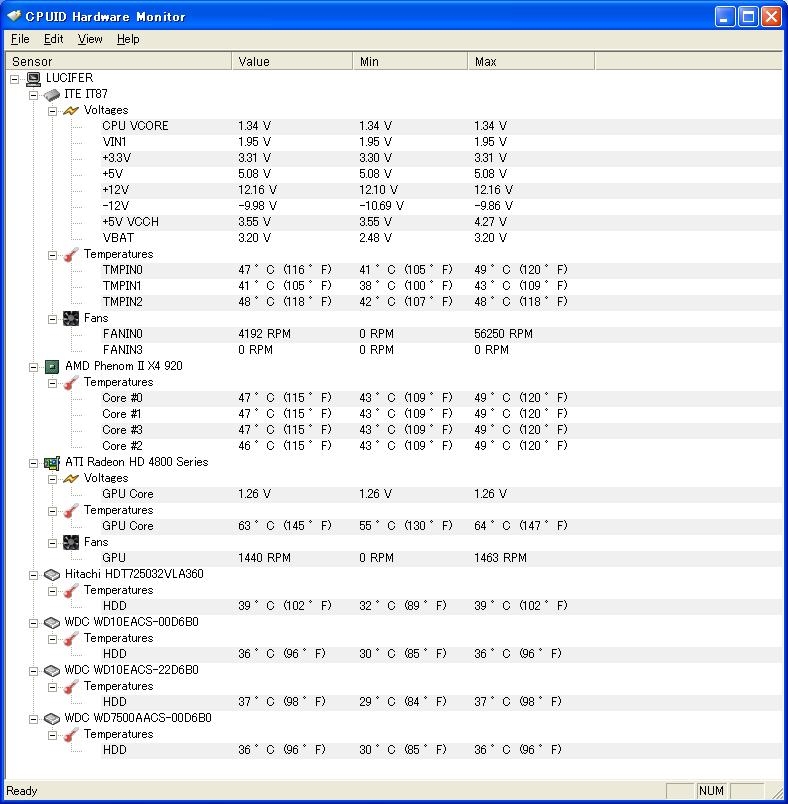The width and height of the screenshot is (788, 804).
Task: Maximize the Hardware Monitor window
Action: point(748,17)
